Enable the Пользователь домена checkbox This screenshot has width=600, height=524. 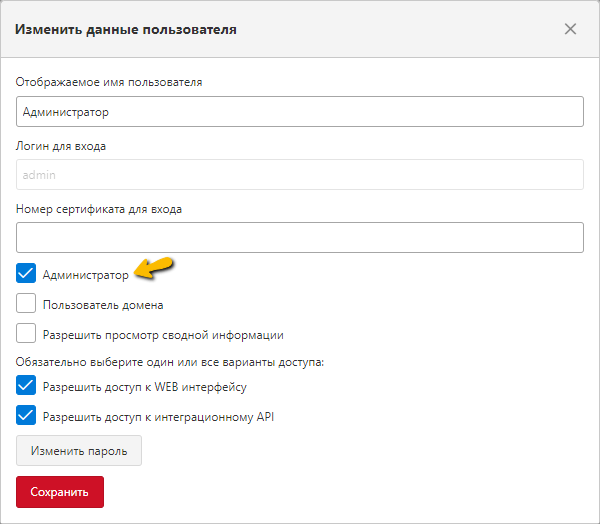click(26, 303)
